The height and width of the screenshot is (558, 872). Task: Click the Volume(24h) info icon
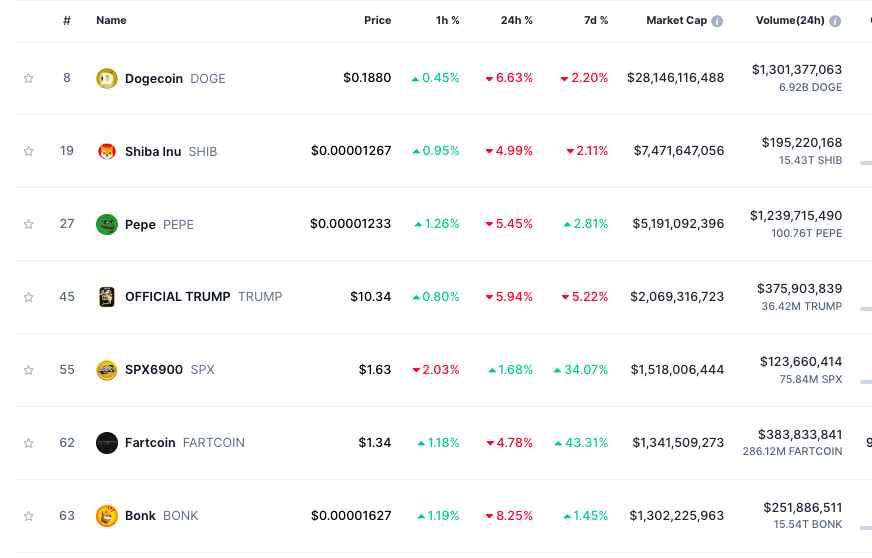pyautogui.click(x=835, y=21)
